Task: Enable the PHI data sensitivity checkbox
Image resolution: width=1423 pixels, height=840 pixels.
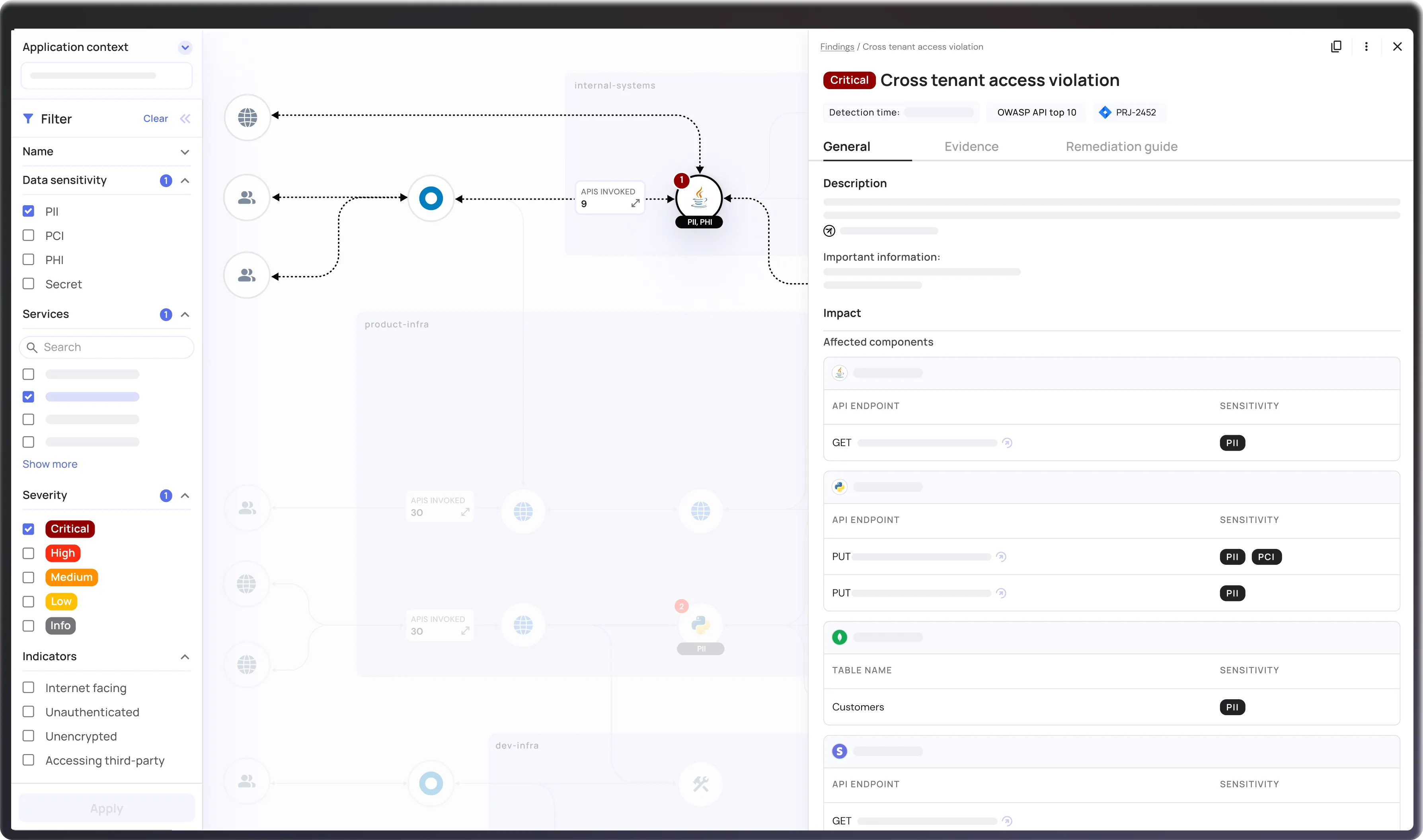Action: point(28,259)
